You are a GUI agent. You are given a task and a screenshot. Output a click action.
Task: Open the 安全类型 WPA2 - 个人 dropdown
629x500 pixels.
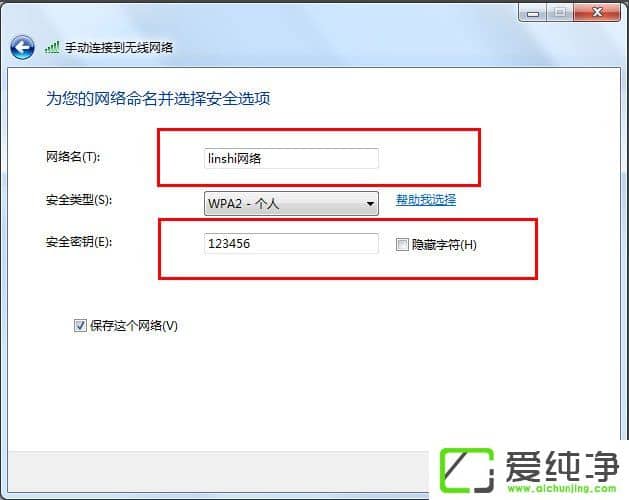(x=291, y=203)
